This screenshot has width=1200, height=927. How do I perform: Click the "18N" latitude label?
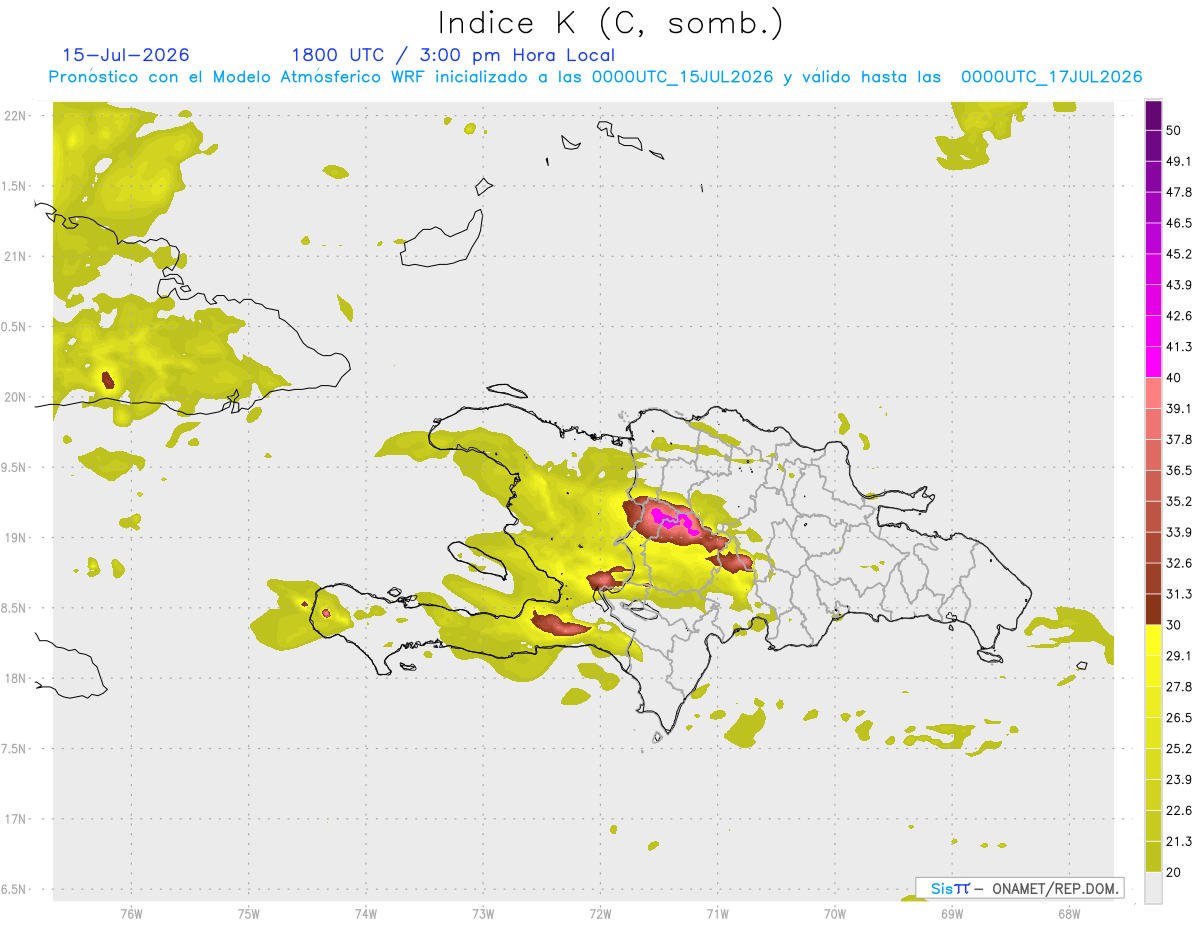coord(16,679)
